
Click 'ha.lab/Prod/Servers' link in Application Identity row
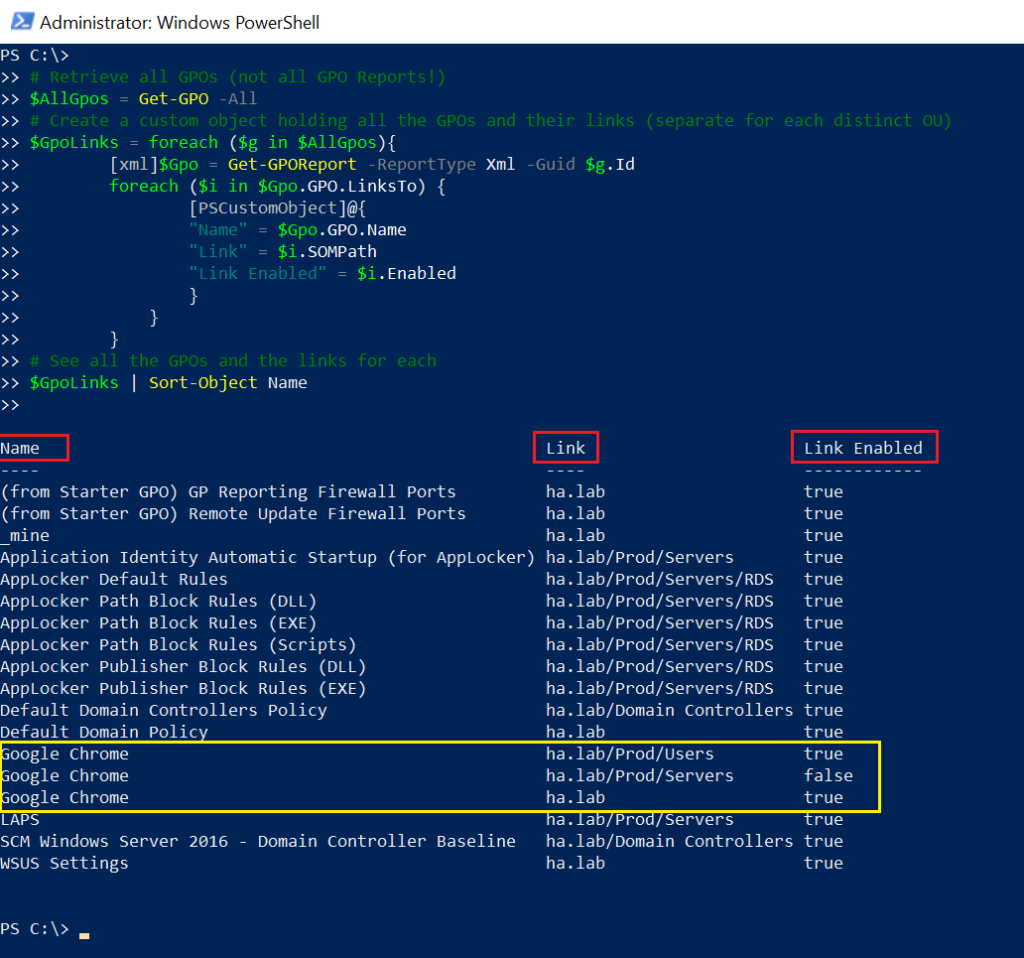(x=640, y=558)
